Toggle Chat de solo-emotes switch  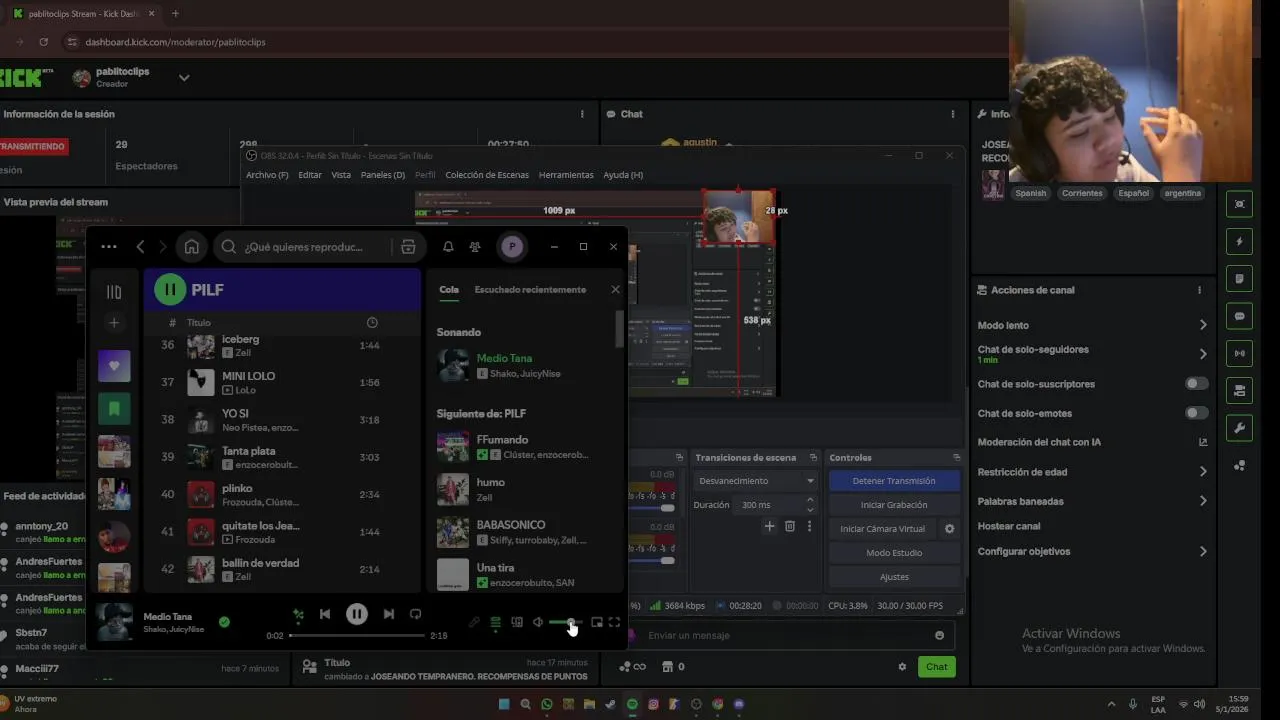[1196, 413]
